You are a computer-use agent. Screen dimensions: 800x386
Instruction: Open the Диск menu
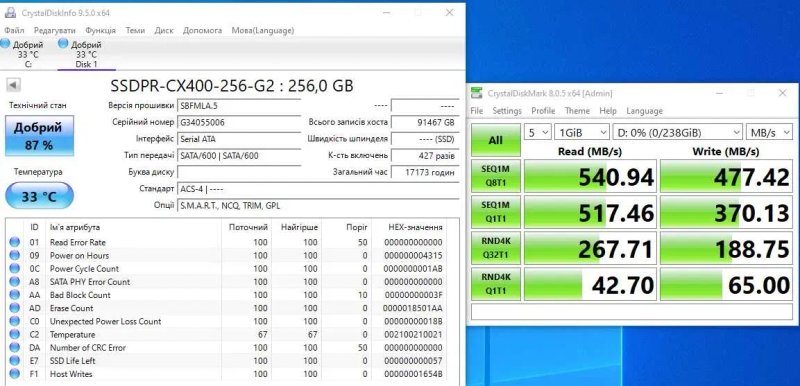[164, 31]
